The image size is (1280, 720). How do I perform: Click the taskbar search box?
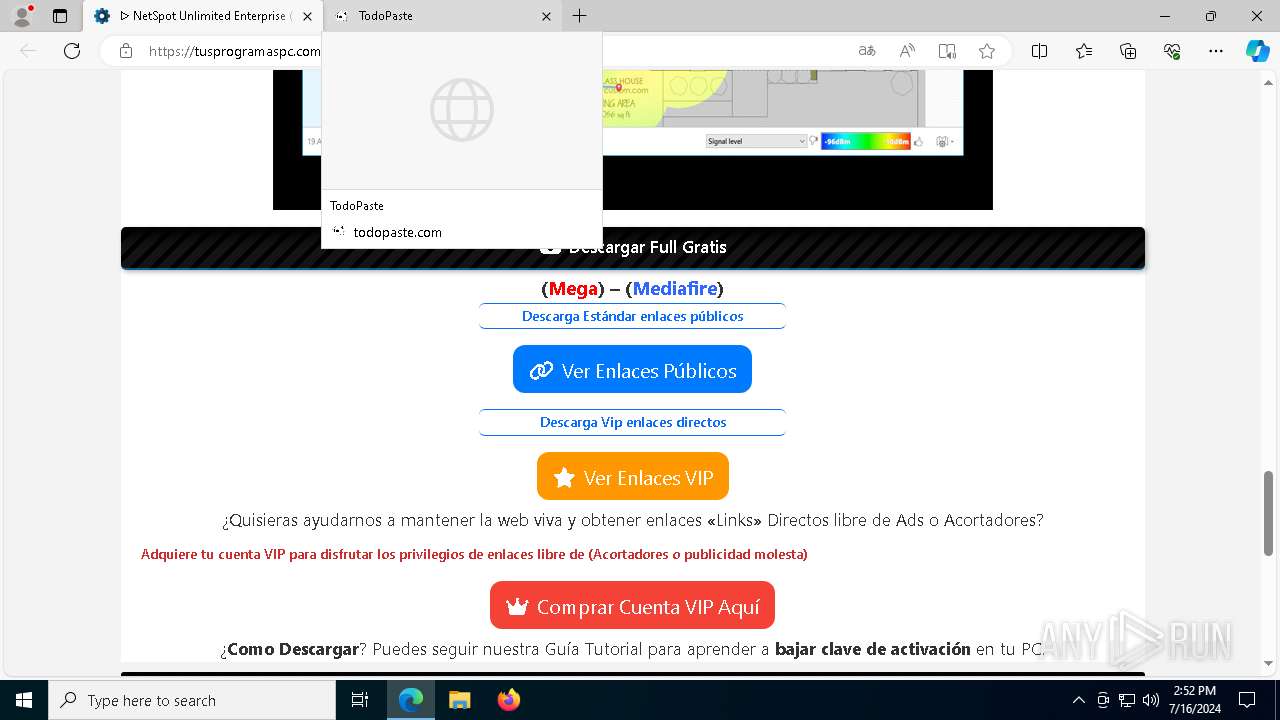192,700
